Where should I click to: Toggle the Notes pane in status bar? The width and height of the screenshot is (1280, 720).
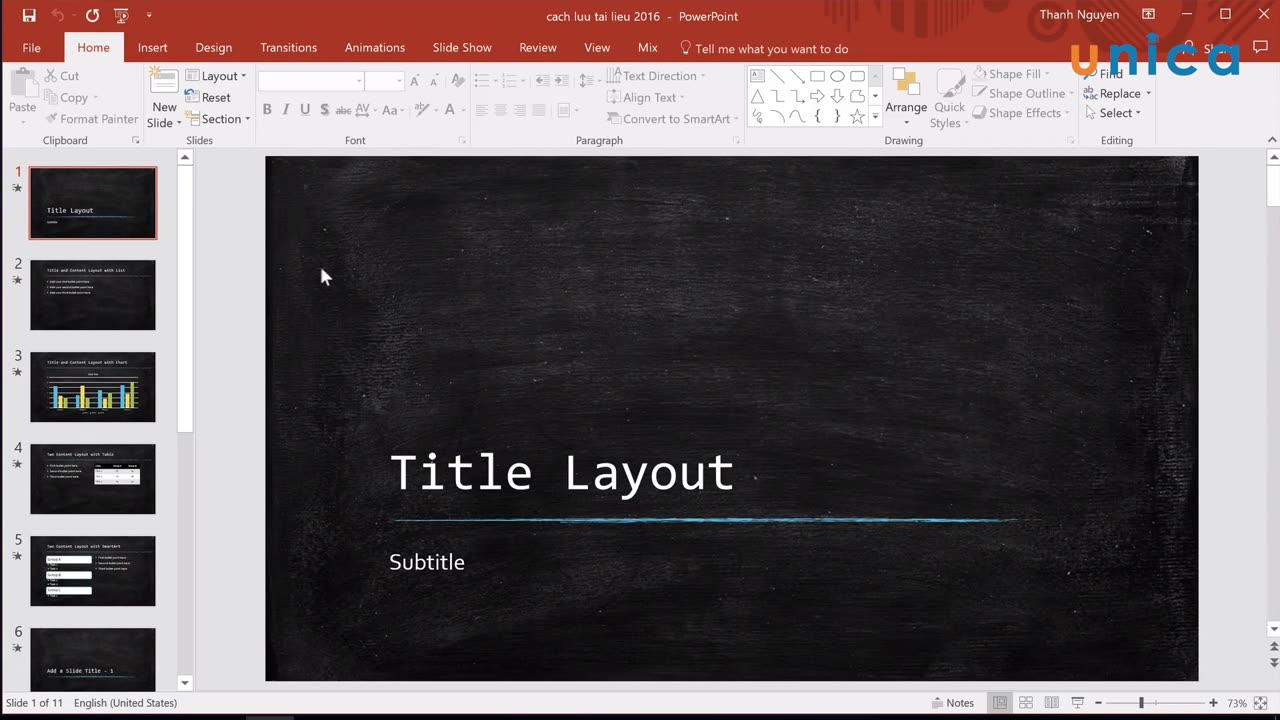953,703
